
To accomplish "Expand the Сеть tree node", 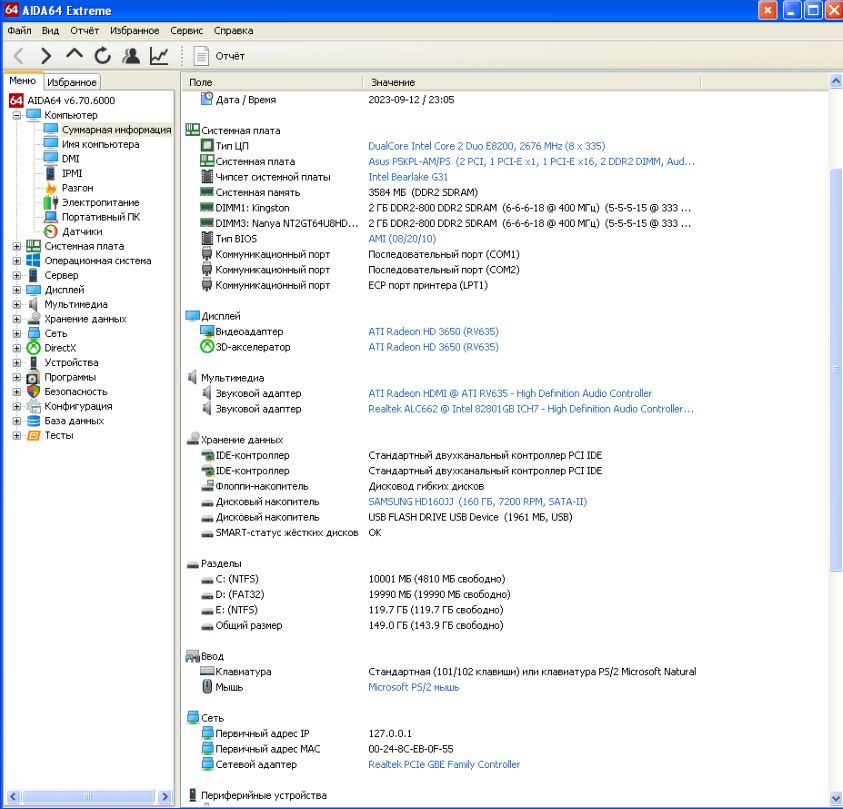I will point(17,333).
